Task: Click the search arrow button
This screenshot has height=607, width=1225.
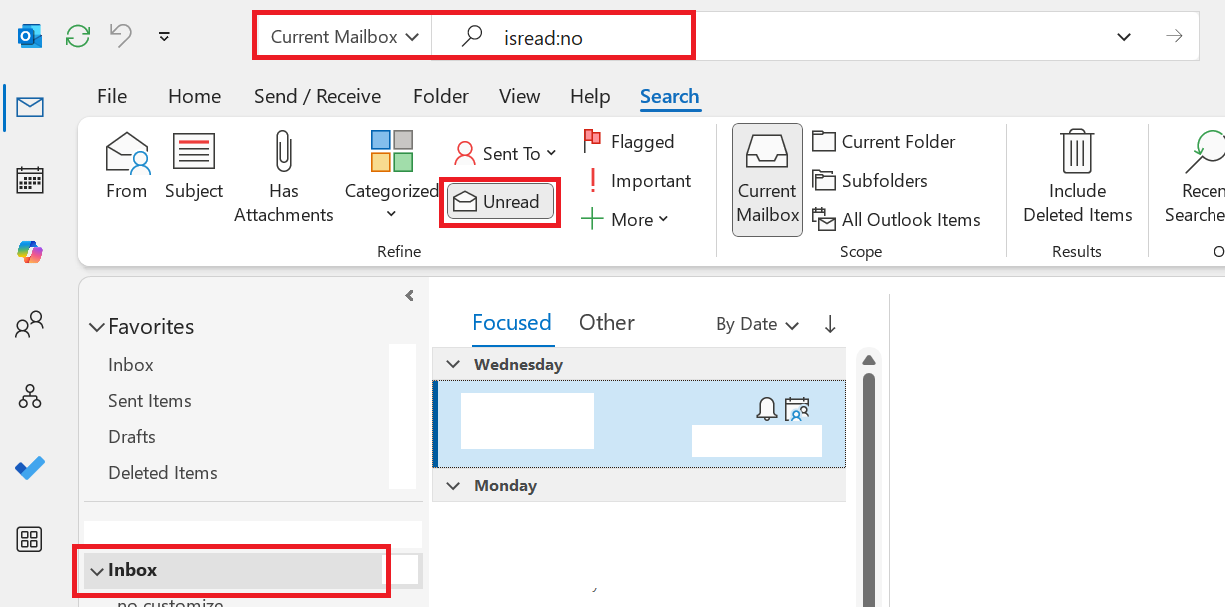Action: 1174,37
